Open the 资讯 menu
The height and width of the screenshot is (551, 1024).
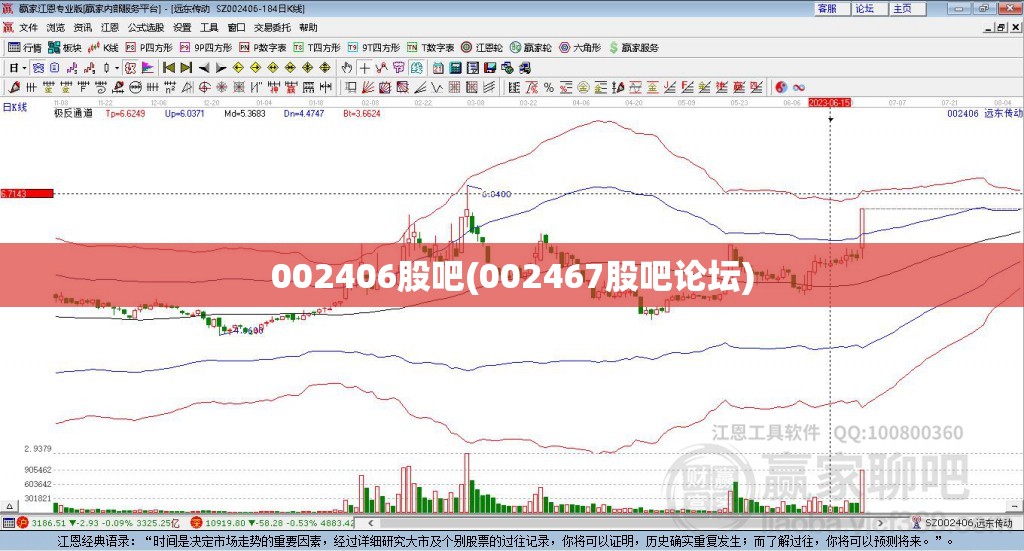point(82,27)
